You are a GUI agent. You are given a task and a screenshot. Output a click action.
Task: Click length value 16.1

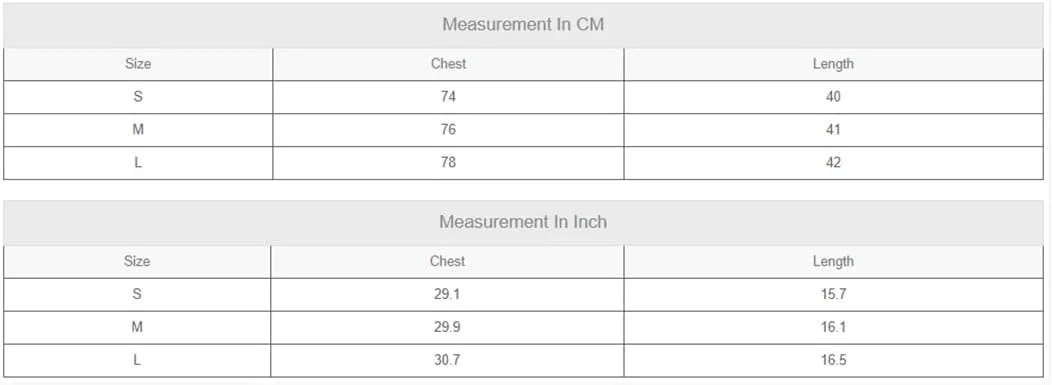pyautogui.click(x=833, y=327)
